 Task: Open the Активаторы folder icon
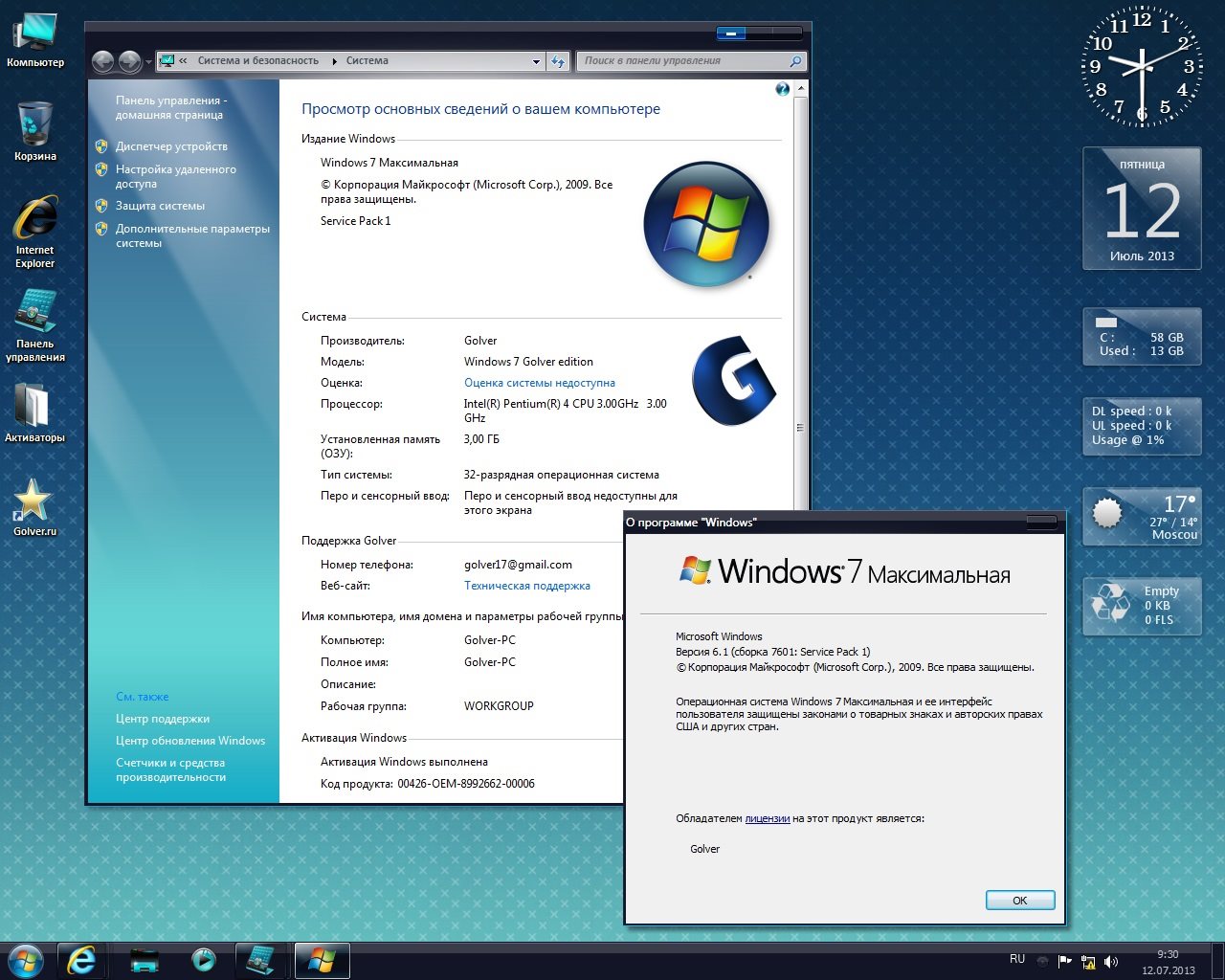(35, 412)
